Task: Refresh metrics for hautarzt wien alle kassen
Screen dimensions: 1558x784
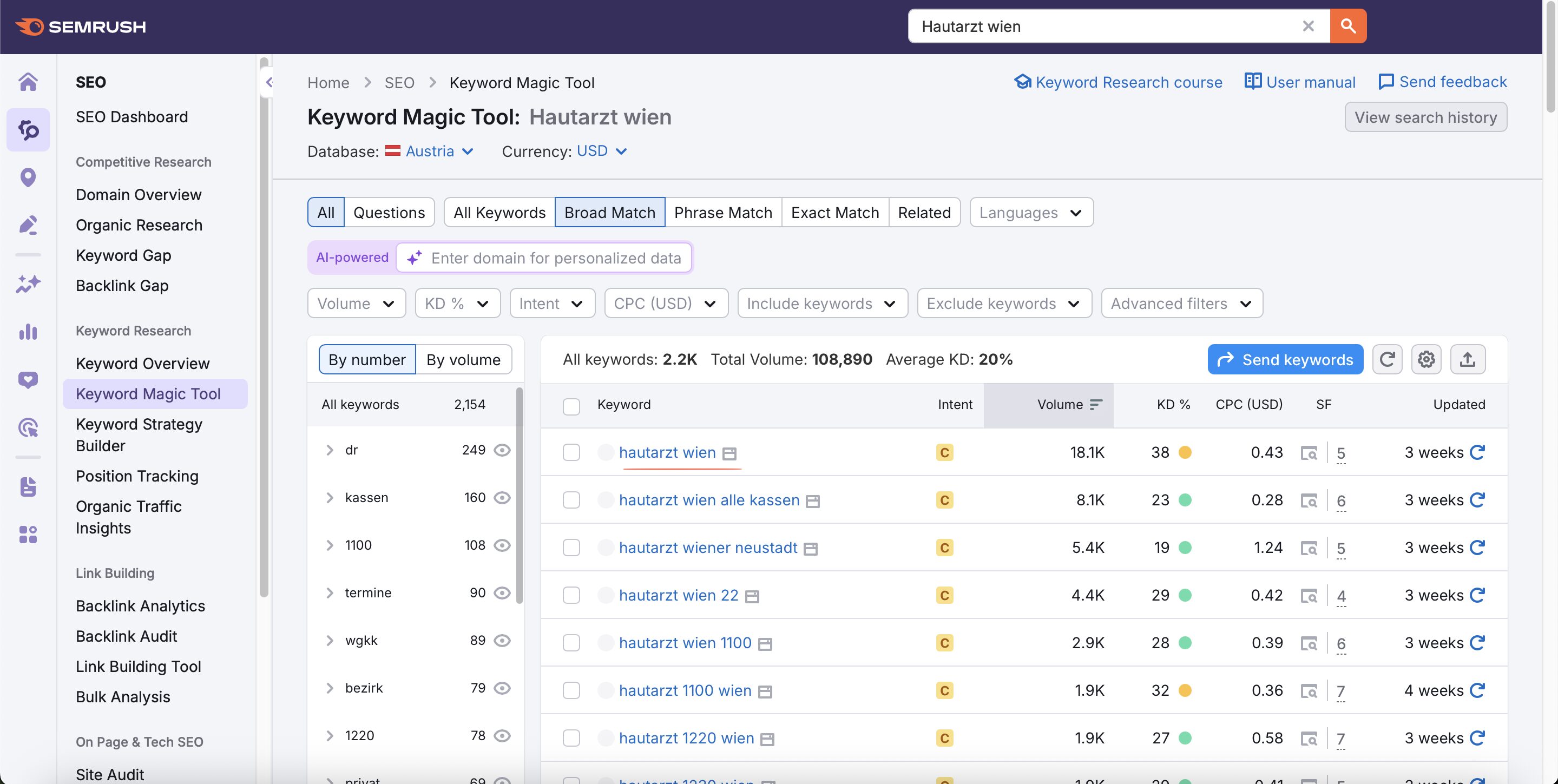Action: pos(1477,500)
